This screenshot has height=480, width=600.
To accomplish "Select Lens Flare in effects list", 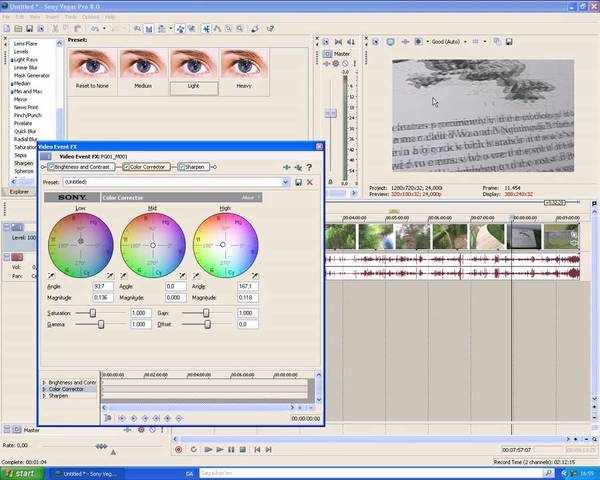I will (x=26, y=44).
